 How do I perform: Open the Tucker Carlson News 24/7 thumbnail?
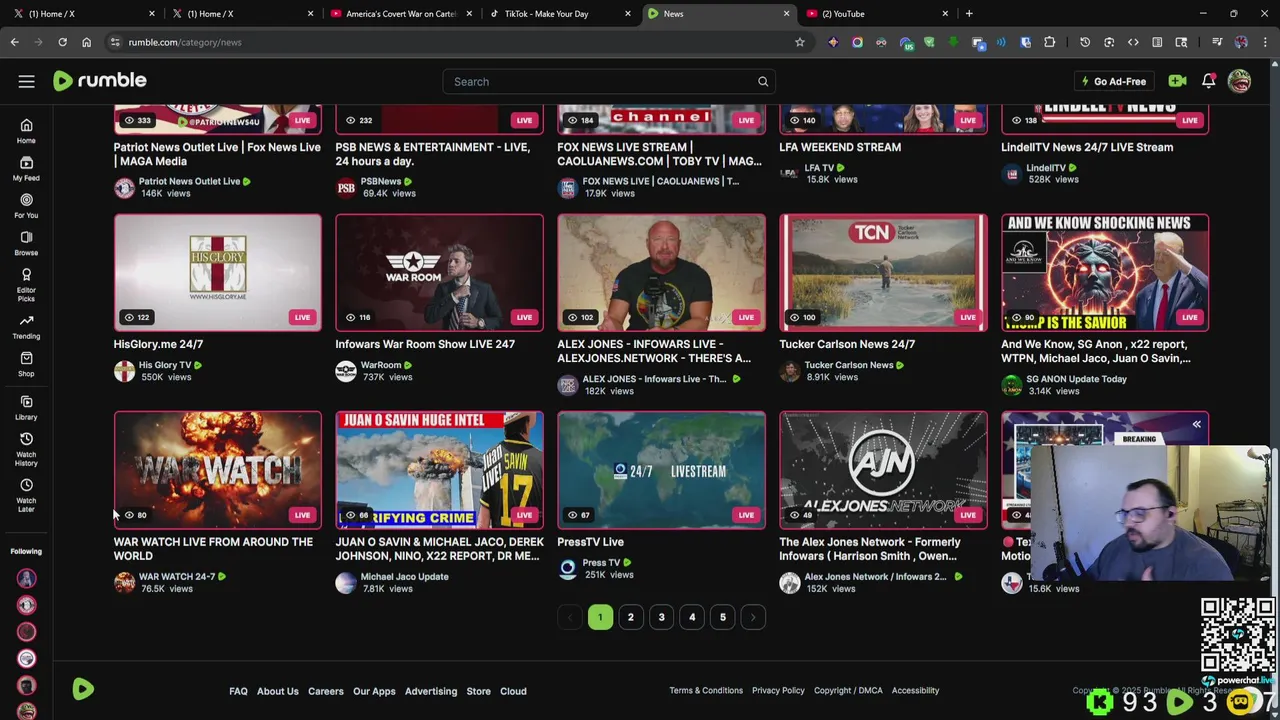click(884, 272)
